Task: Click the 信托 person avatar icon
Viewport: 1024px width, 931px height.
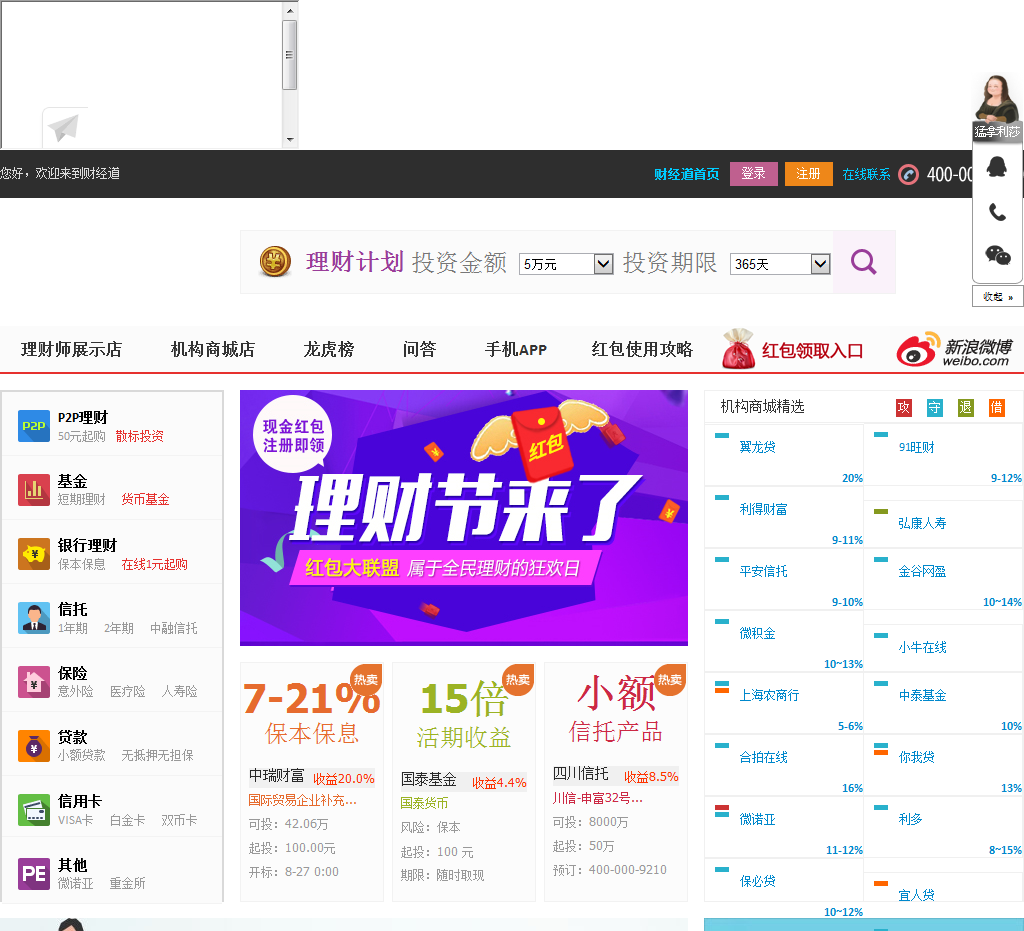Action: pyautogui.click(x=34, y=618)
